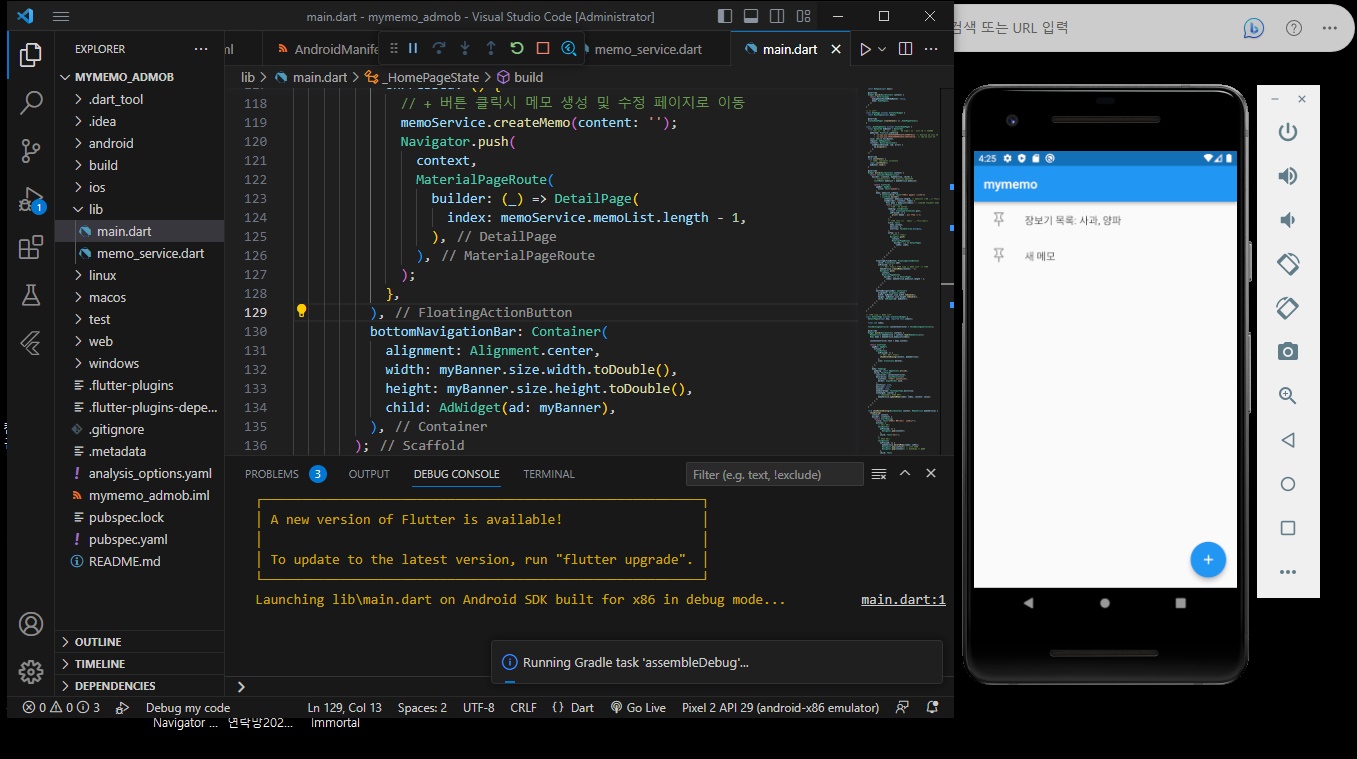Open emulator extended controls (more dots)
This screenshot has height=759, width=1357.
pos(1288,572)
